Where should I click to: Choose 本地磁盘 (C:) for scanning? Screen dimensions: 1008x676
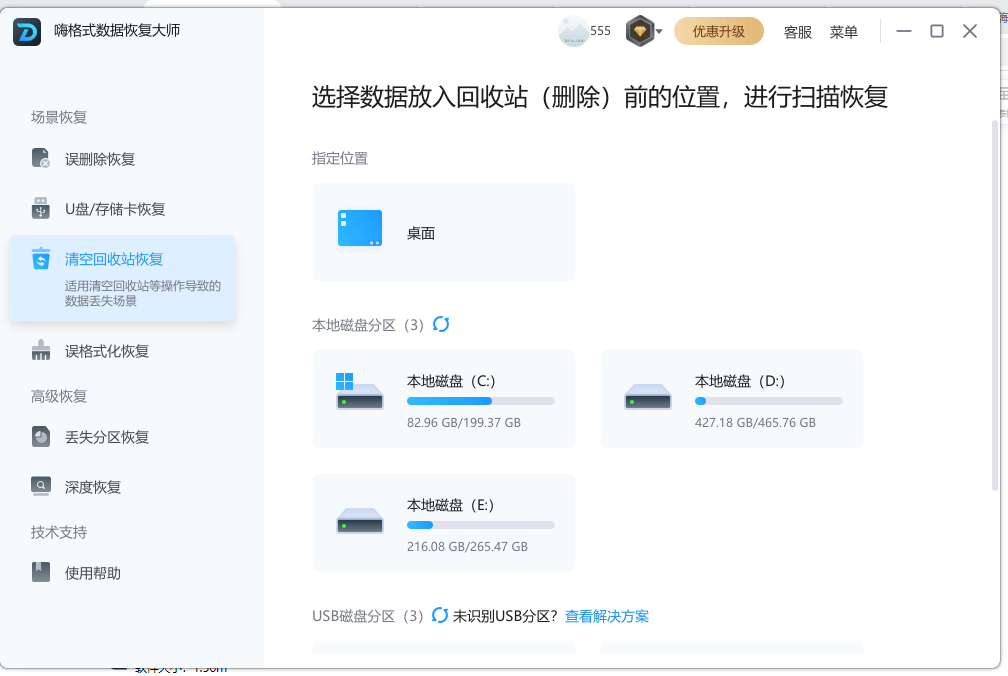point(444,399)
